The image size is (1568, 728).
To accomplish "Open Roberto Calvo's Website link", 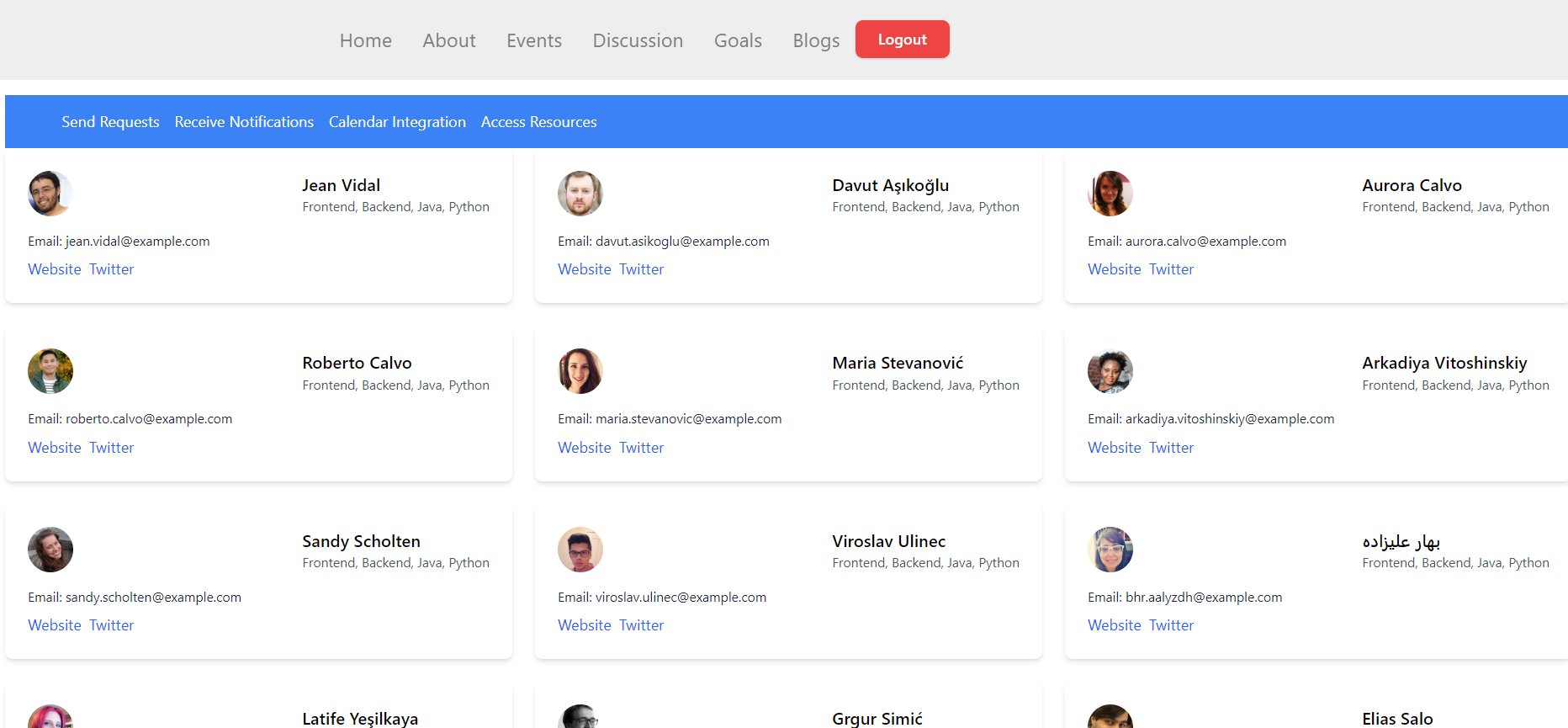I will coord(55,448).
